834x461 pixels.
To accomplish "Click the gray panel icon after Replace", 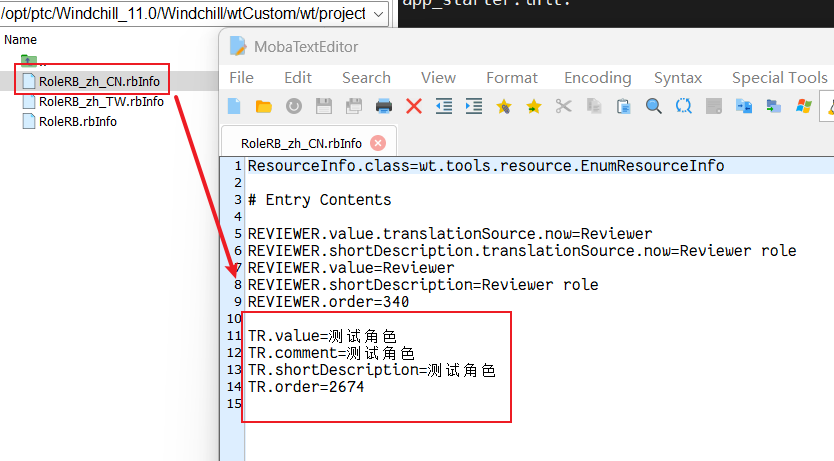I will [x=714, y=106].
